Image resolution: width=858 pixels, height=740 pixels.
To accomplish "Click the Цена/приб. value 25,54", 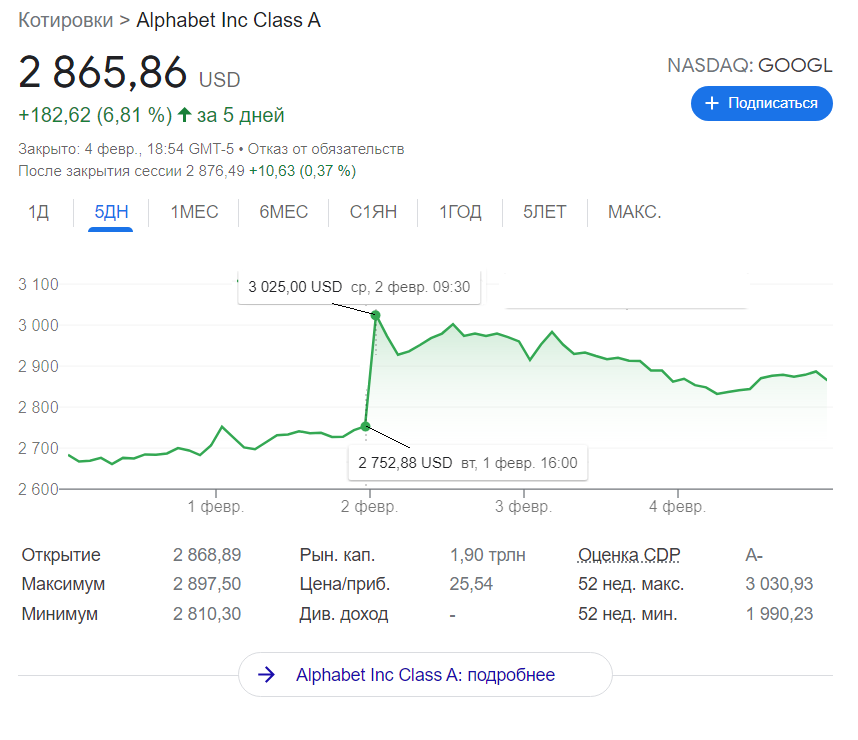I will tap(471, 584).
